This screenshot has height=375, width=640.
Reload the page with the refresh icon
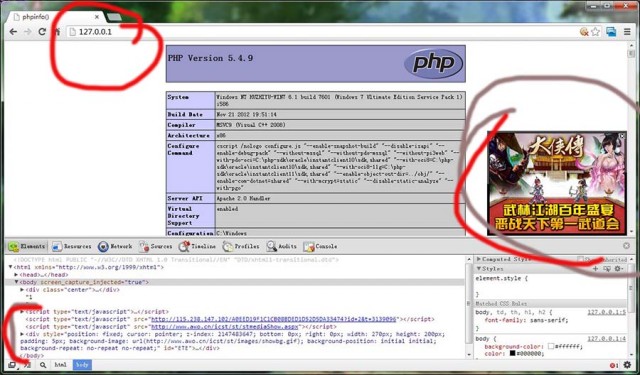tap(42, 31)
